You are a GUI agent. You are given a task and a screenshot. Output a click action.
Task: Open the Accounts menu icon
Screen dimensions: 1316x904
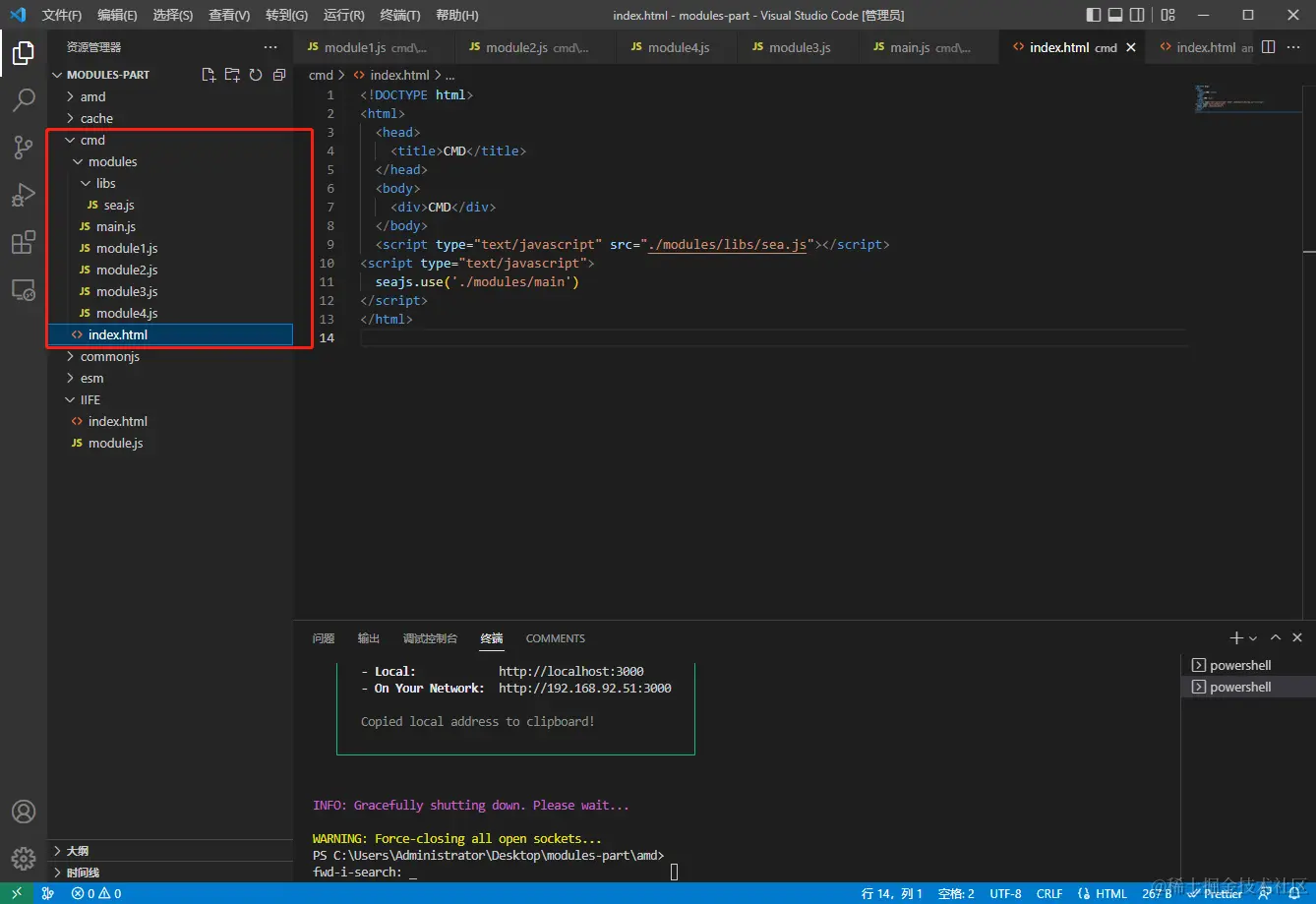tap(24, 812)
